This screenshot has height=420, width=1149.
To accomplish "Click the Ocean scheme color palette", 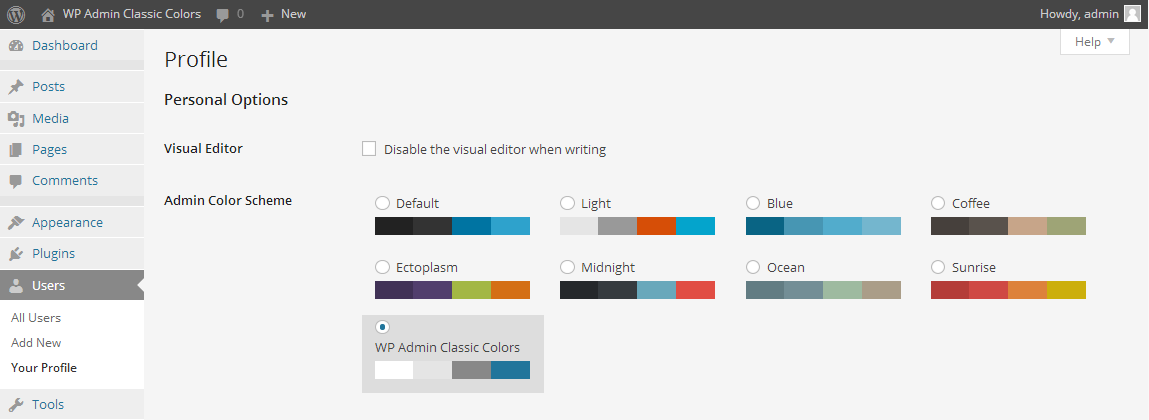I will [x=823, y=290].
